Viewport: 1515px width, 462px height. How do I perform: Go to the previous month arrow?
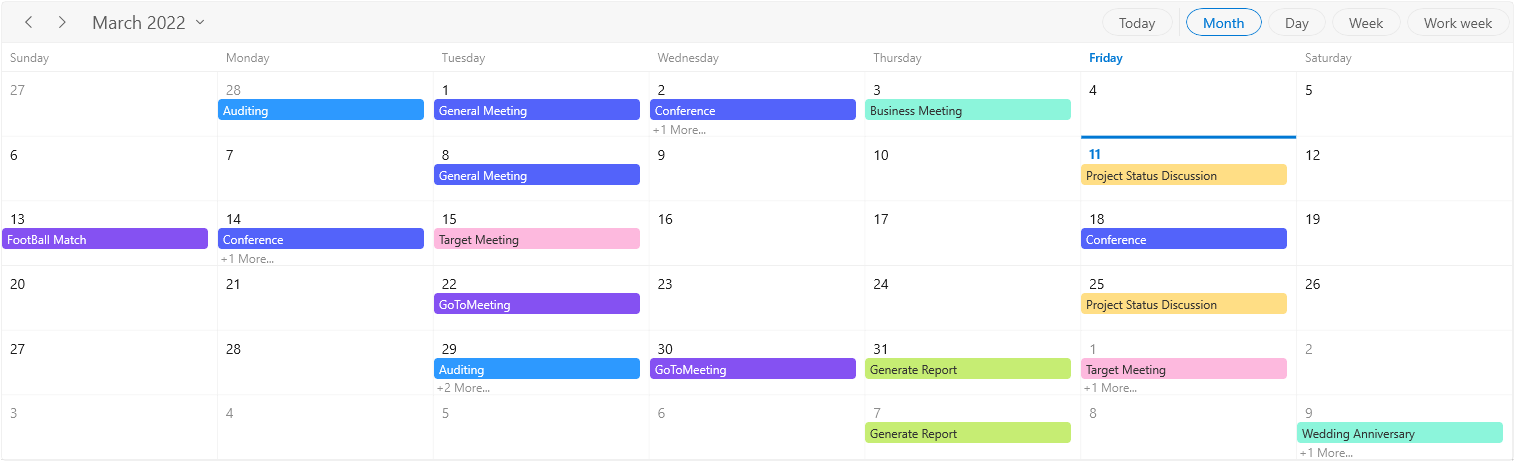point(29,23)
